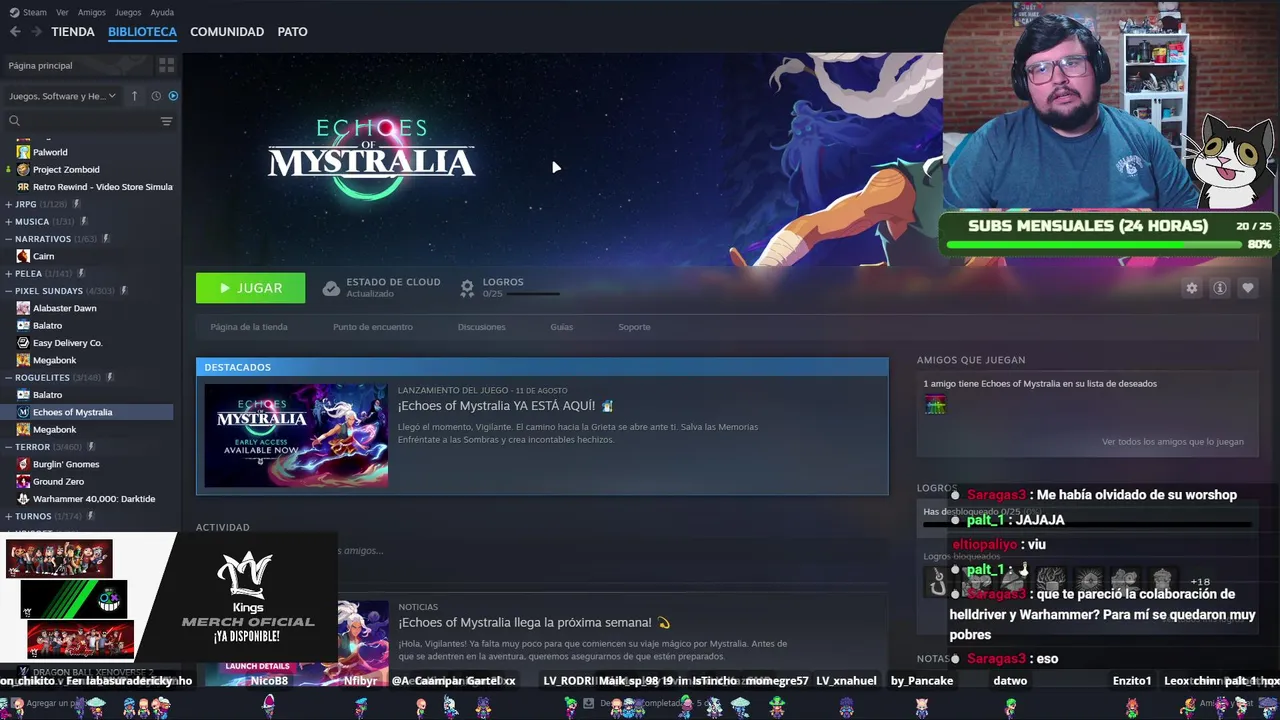Image resolution: width=1280 pixels, height=720 pixels.
Task: Open the Juegos, Software filter dropdown
Action: click(63, 96)
